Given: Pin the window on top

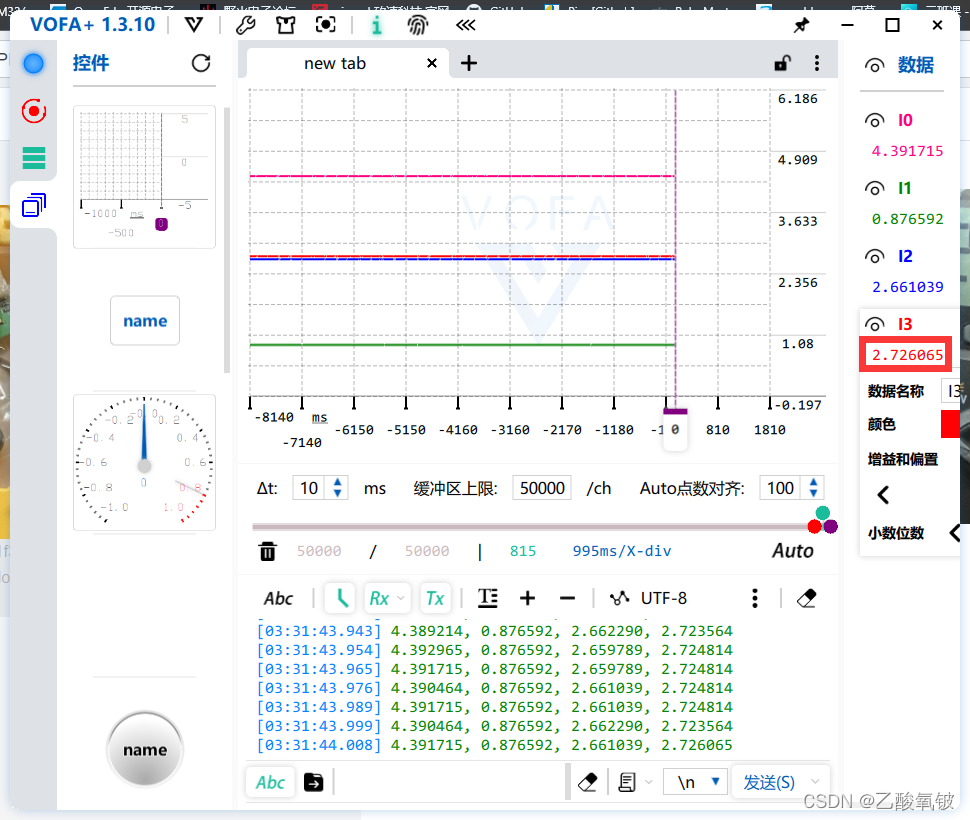Looking at the screenshot, I should [801, 25].
